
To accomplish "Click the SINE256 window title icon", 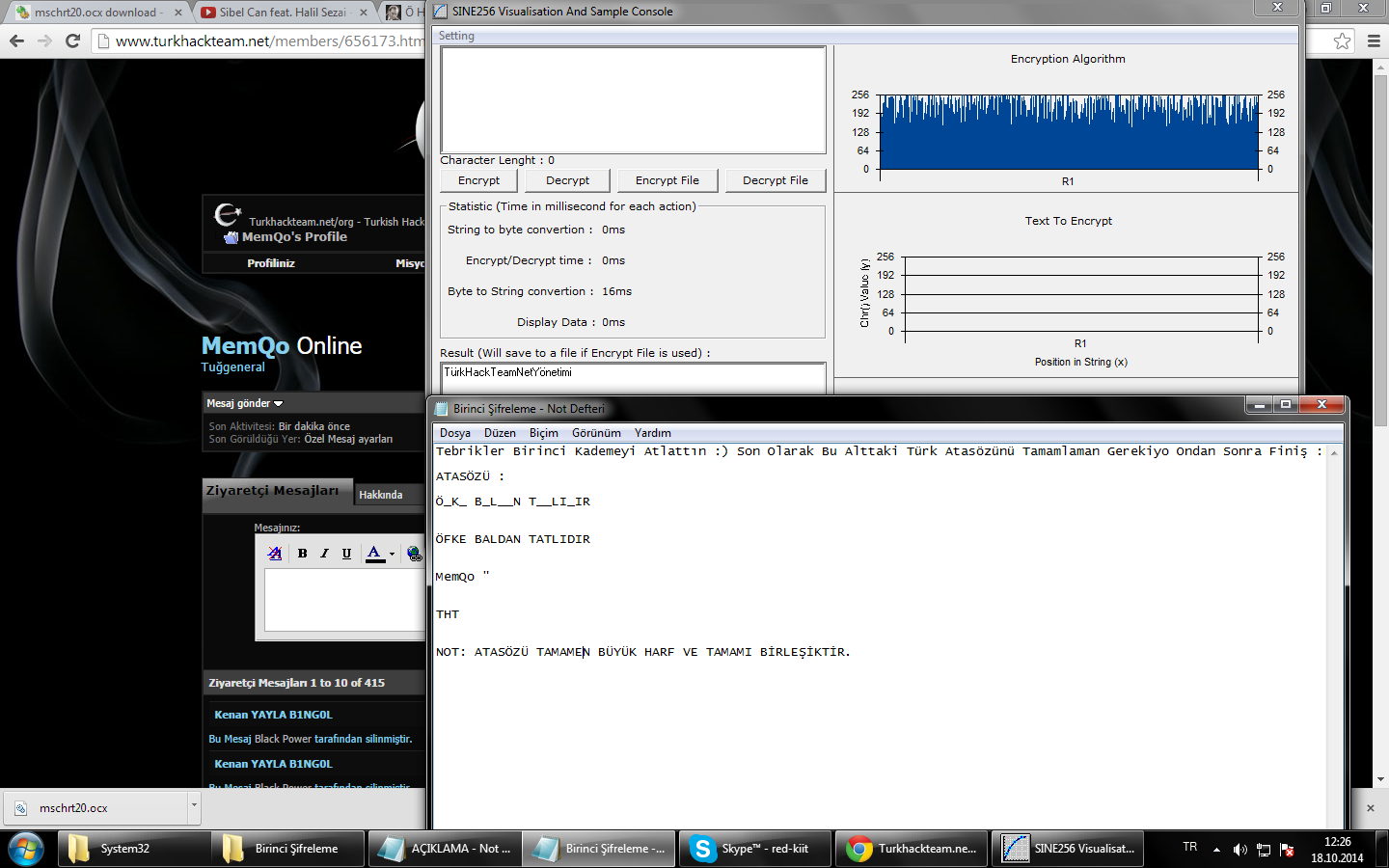I will (x=440, y=12).
